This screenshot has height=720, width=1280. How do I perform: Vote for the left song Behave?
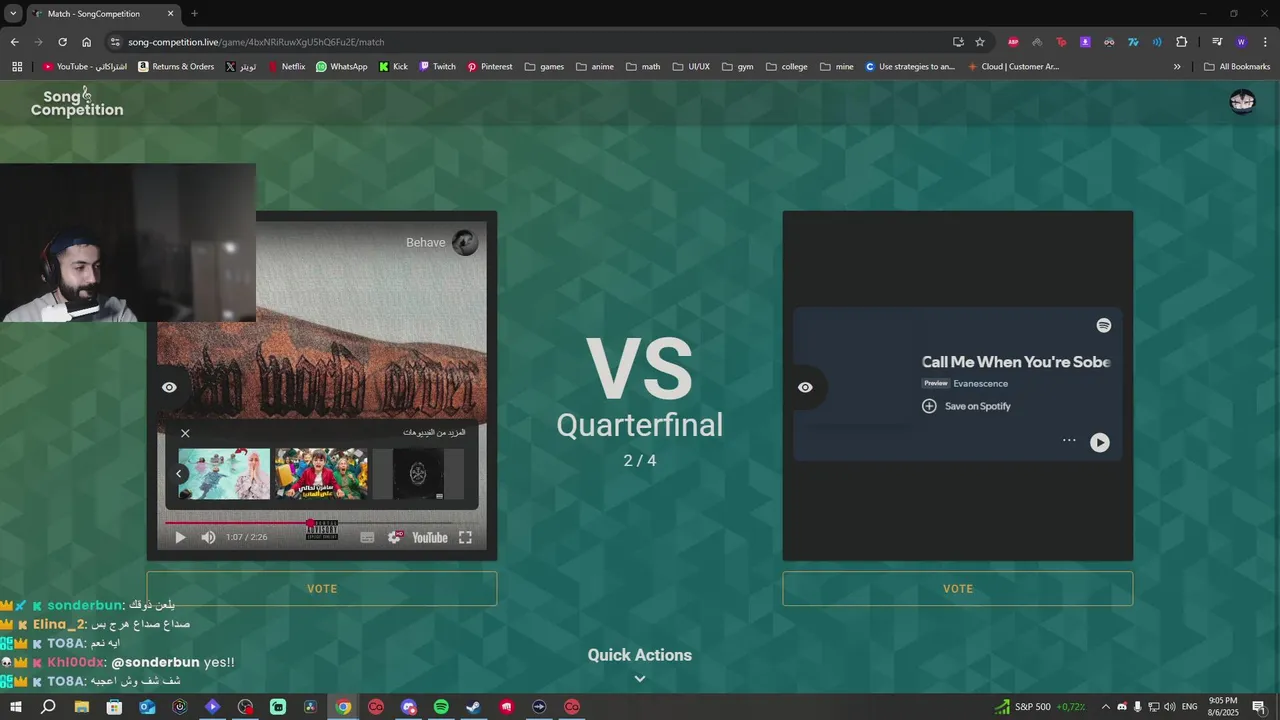coord(322,588)
